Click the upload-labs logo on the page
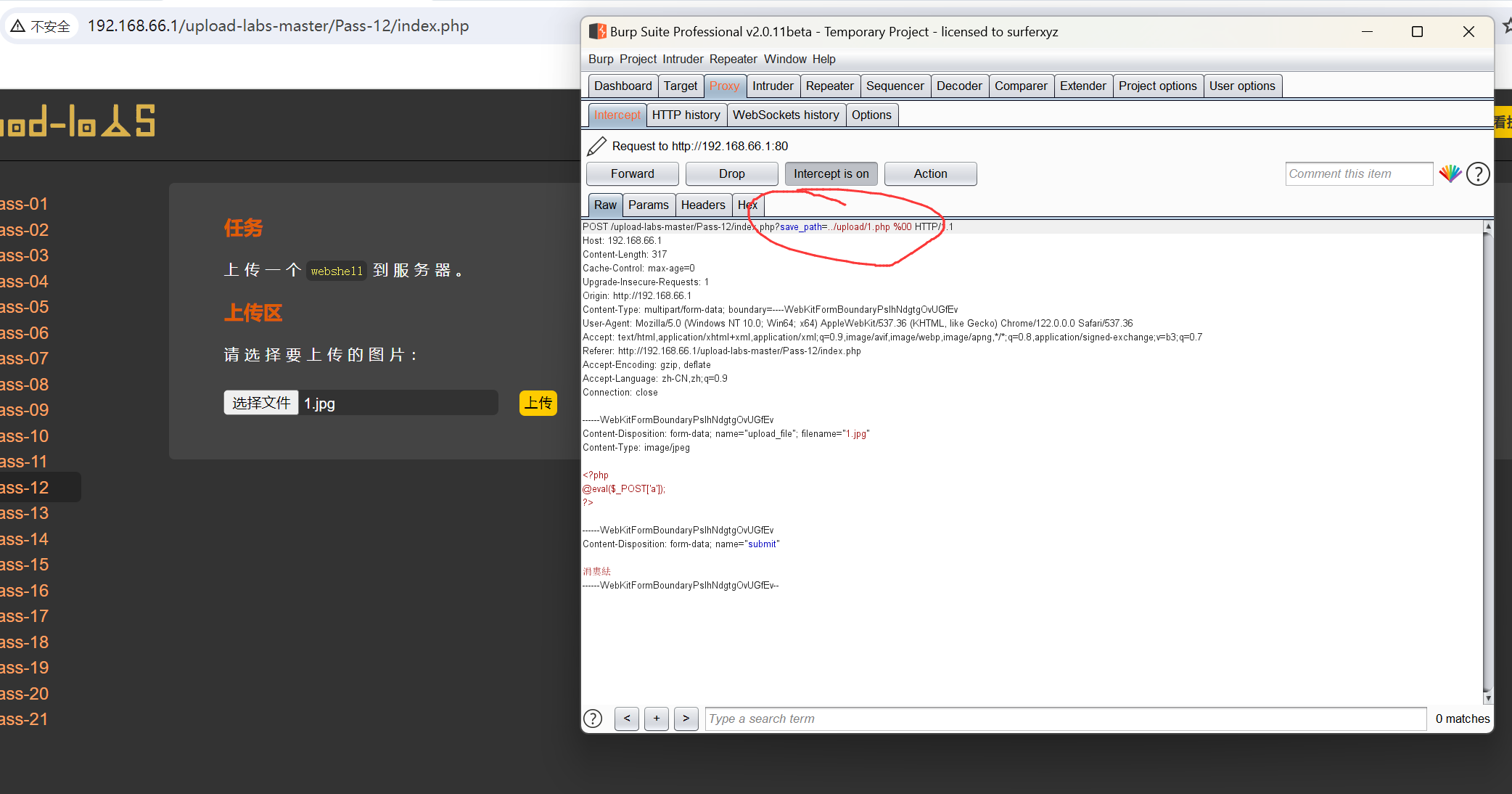This screenshot has height=794, width=1512. 78,121
